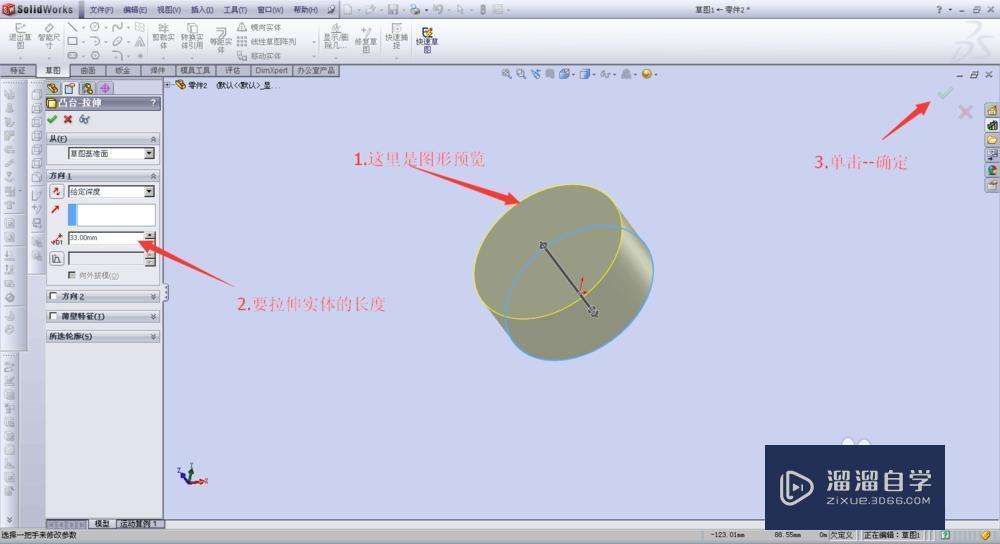1000x544 pixels.
Task: Click the Move Entities tool
Action: point(259,56)
